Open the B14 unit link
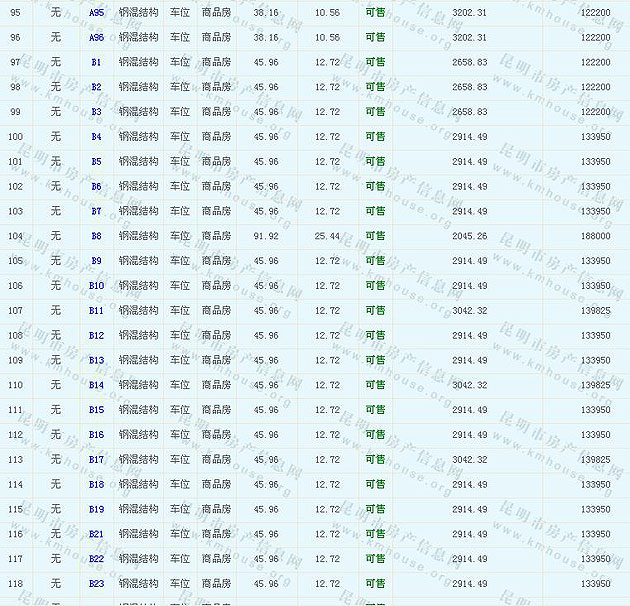The width and height of the screenshot is (630, 606). tap(96, 385)
